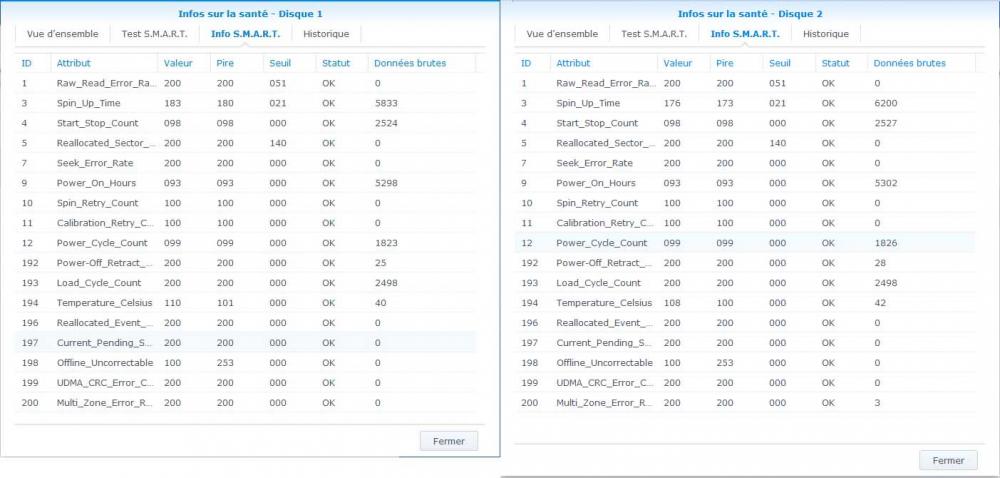The image size is (1000, 478).
Task: Select Load_Cycle_Count row in Disque 2
Action: pos(746,283)
